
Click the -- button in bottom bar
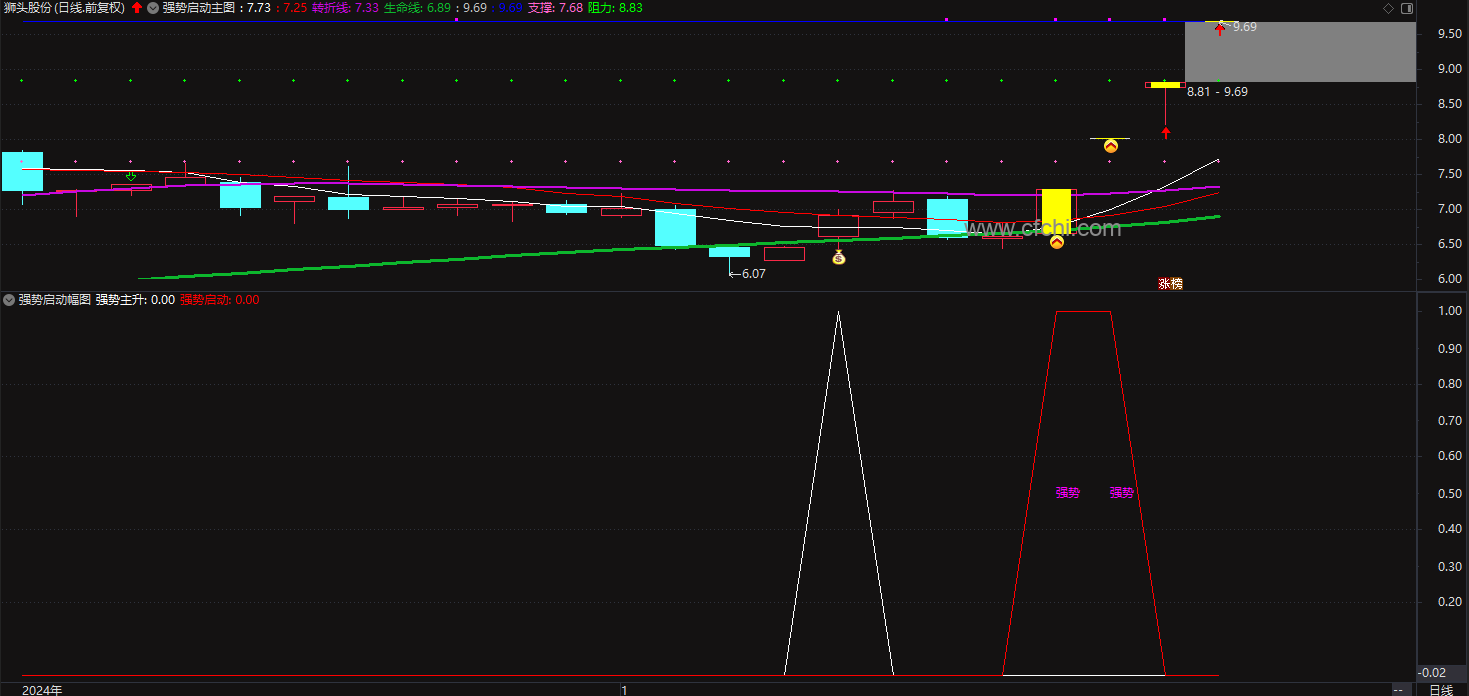1399,690
